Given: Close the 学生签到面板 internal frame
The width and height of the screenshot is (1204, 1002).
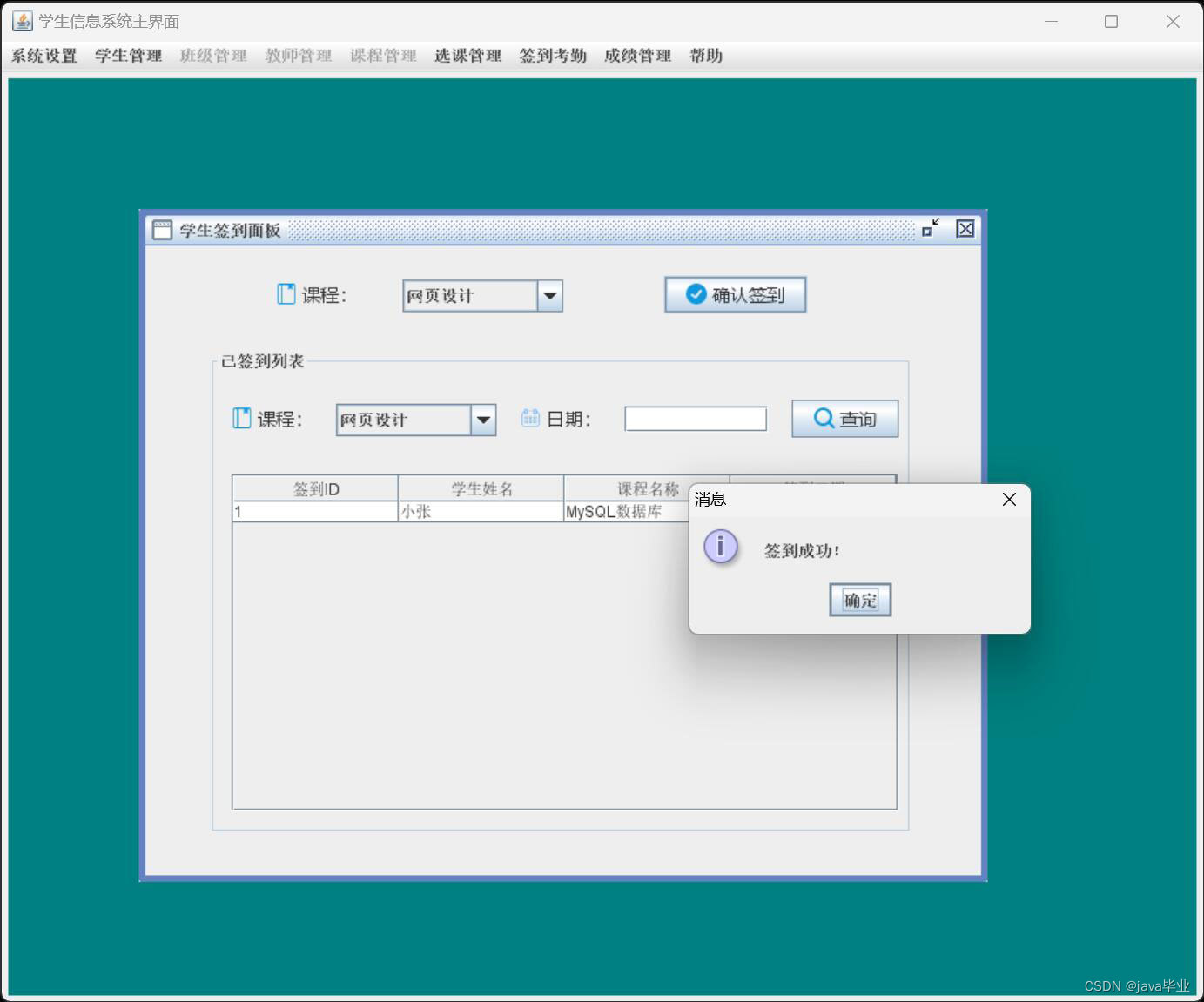Looking at the screenshot, I should click(965, 228).
